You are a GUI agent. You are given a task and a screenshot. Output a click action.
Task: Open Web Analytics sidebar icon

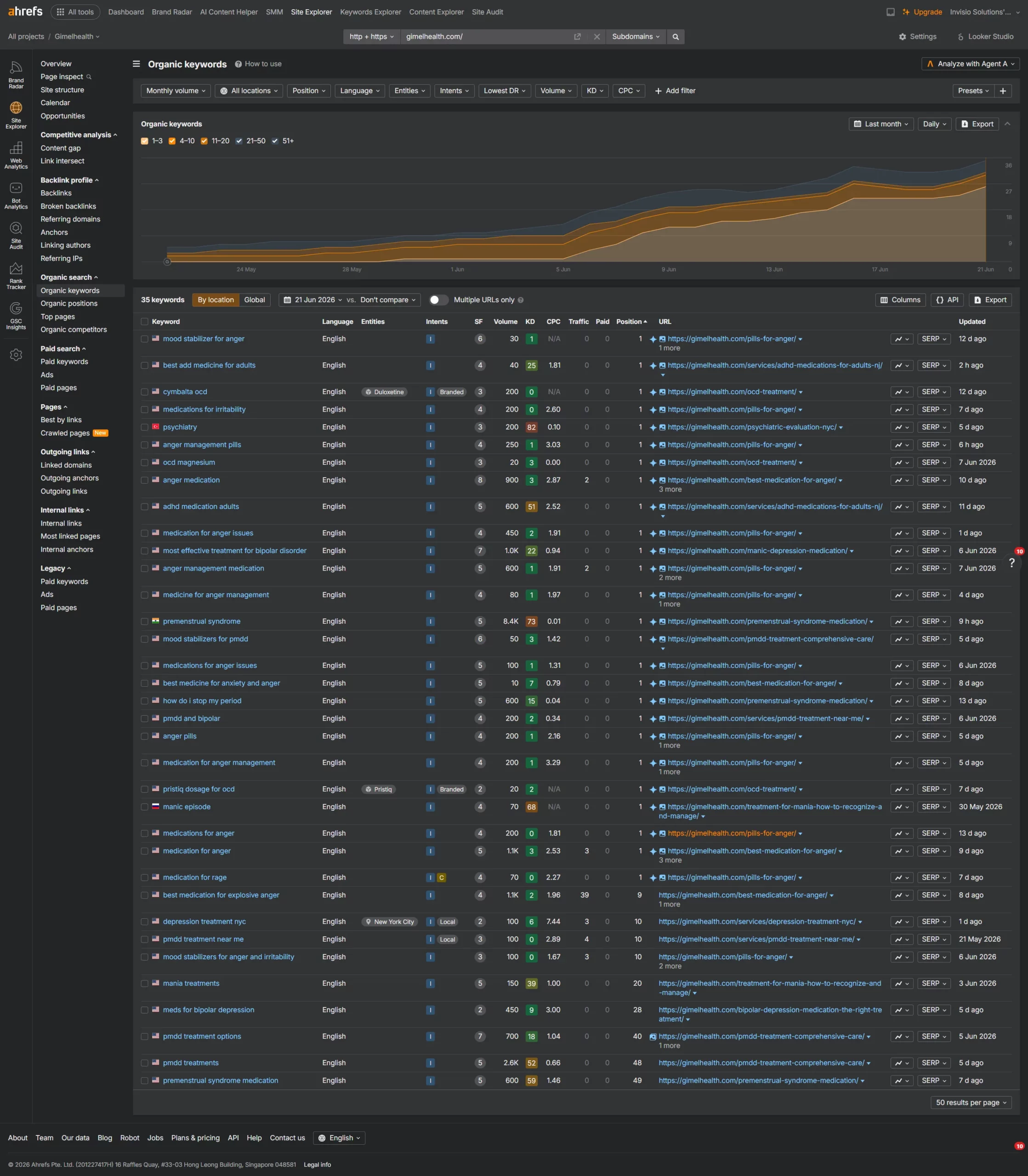16,155
